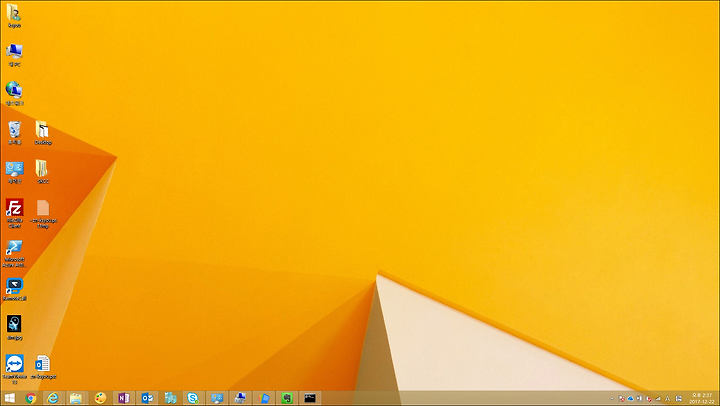
Task: Open the Windows Start button
Action: 9,398
